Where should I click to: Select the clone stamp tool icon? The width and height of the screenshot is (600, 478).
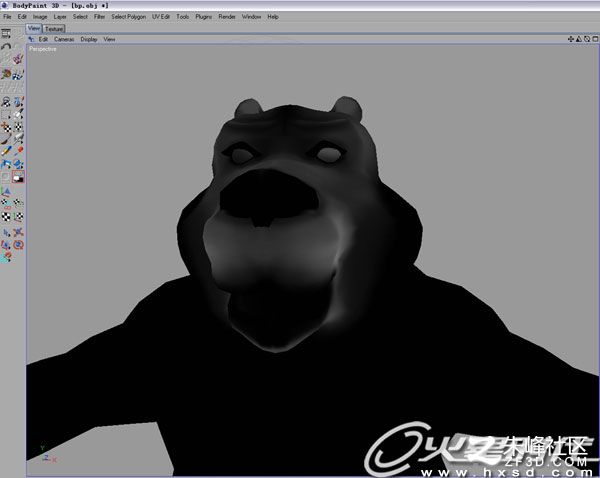coord(18,139)
